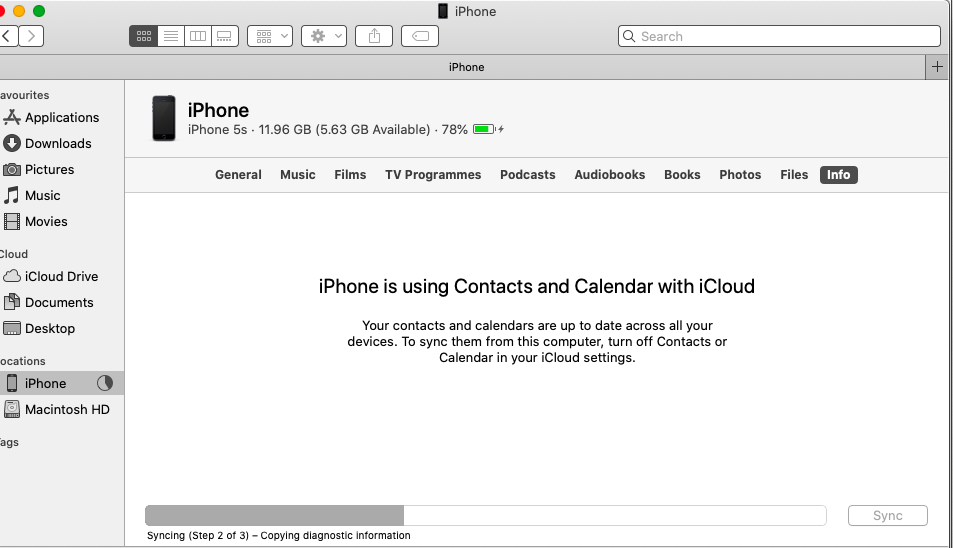Switch to gallery view
Viewport: 953px width, 548px height.
[224, 36]
